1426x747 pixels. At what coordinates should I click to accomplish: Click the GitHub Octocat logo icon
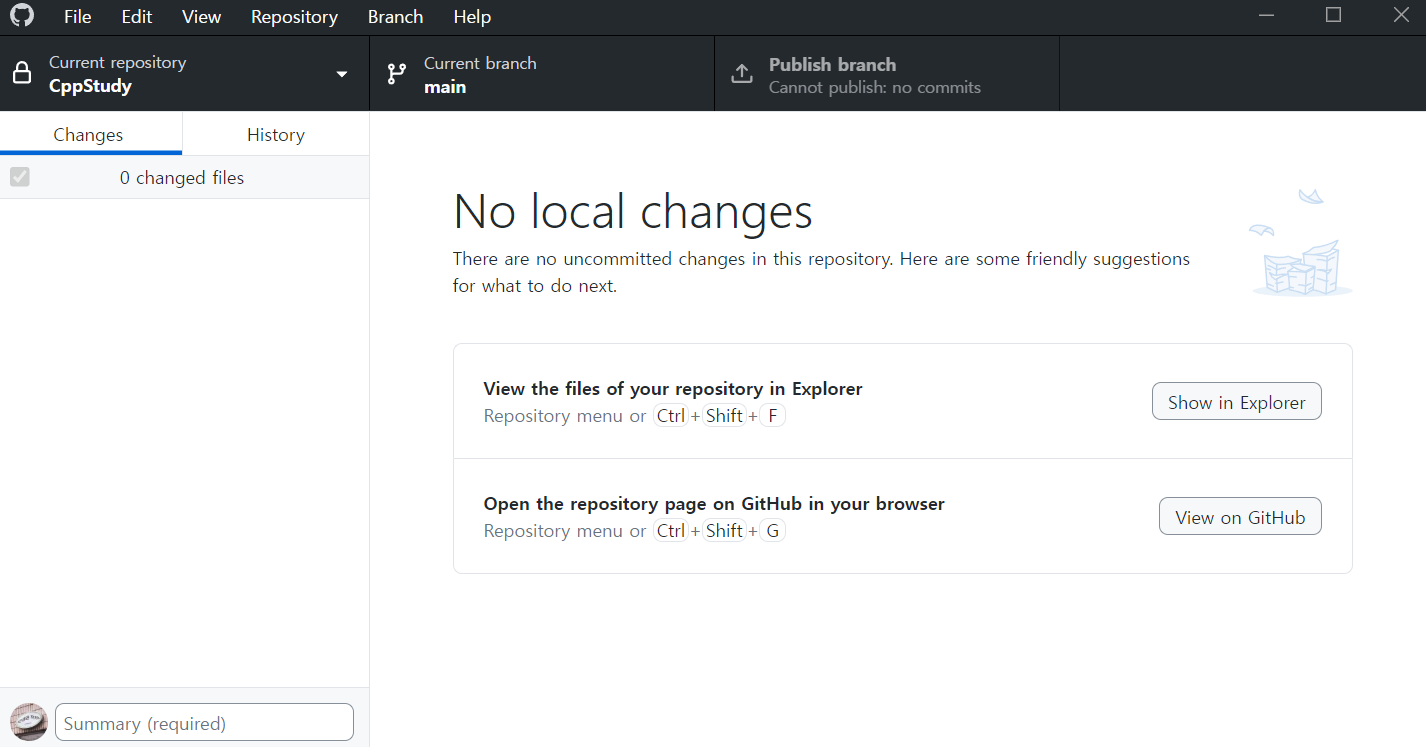pos(22,16)
